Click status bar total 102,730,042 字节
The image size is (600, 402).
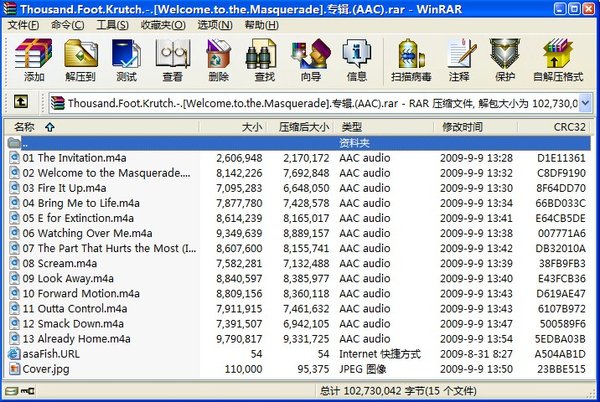tap(398, 391)
